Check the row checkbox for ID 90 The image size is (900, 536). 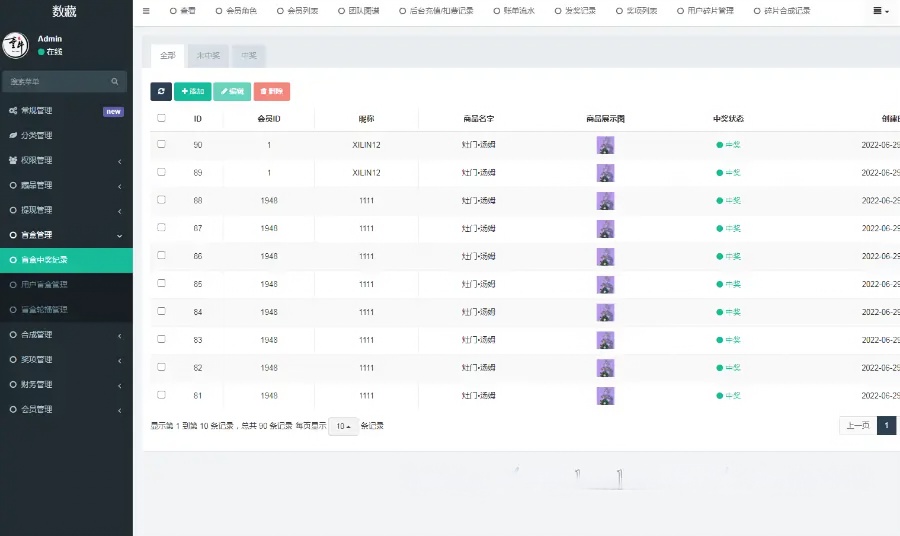pyautogui.click(x=161, y=144)
